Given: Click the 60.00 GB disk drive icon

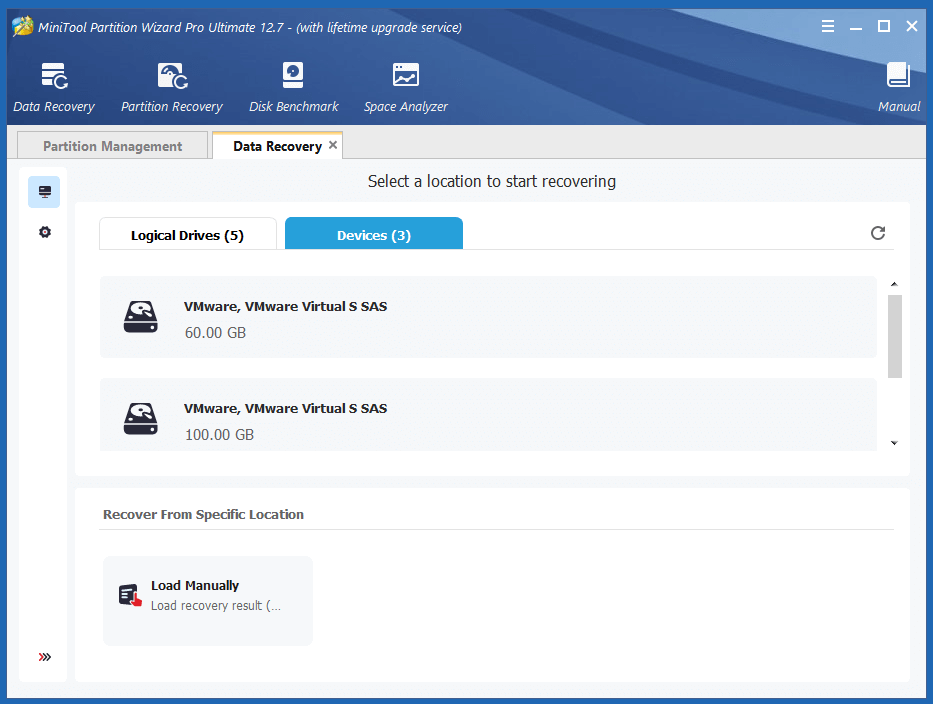Looking at the screenshot, I should pyautogui.click(x=140, y=317).
